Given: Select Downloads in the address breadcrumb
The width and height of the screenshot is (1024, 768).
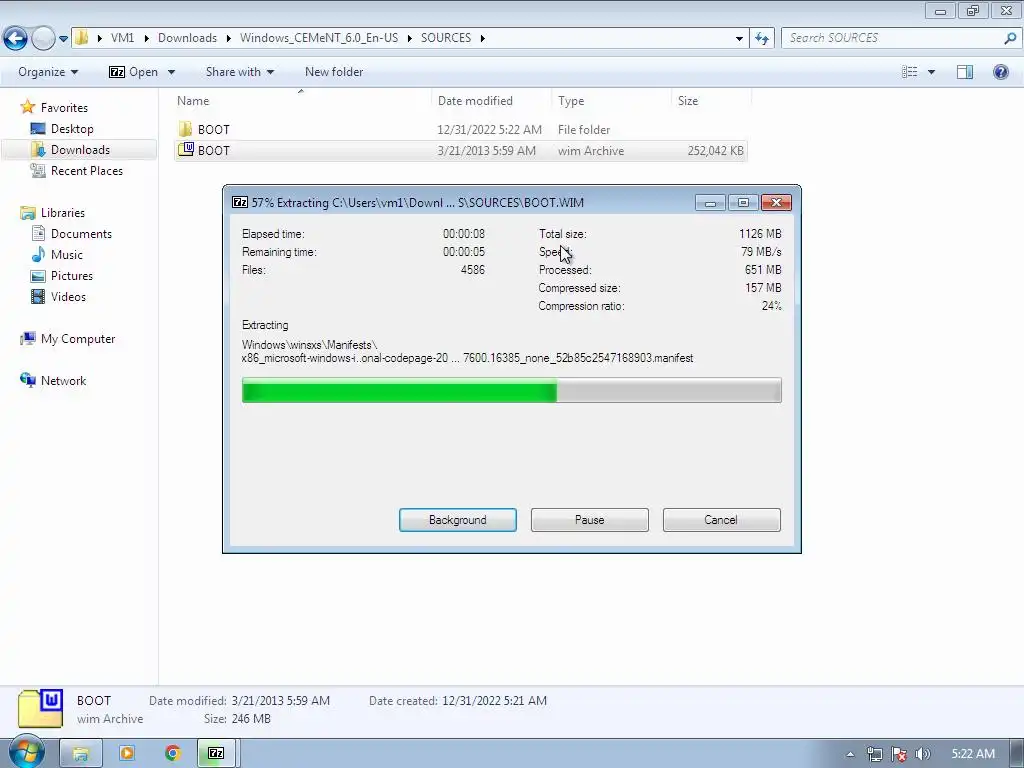Looking at the screenshot, I should tap(187, 38).
